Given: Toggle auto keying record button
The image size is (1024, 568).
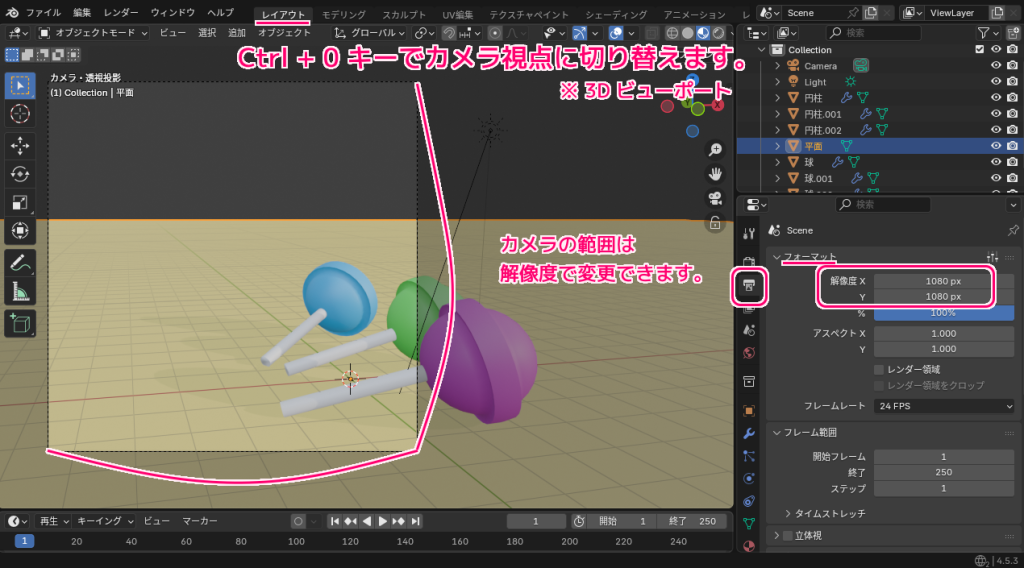Looking at the screenshot, I should tap(298, 521).
